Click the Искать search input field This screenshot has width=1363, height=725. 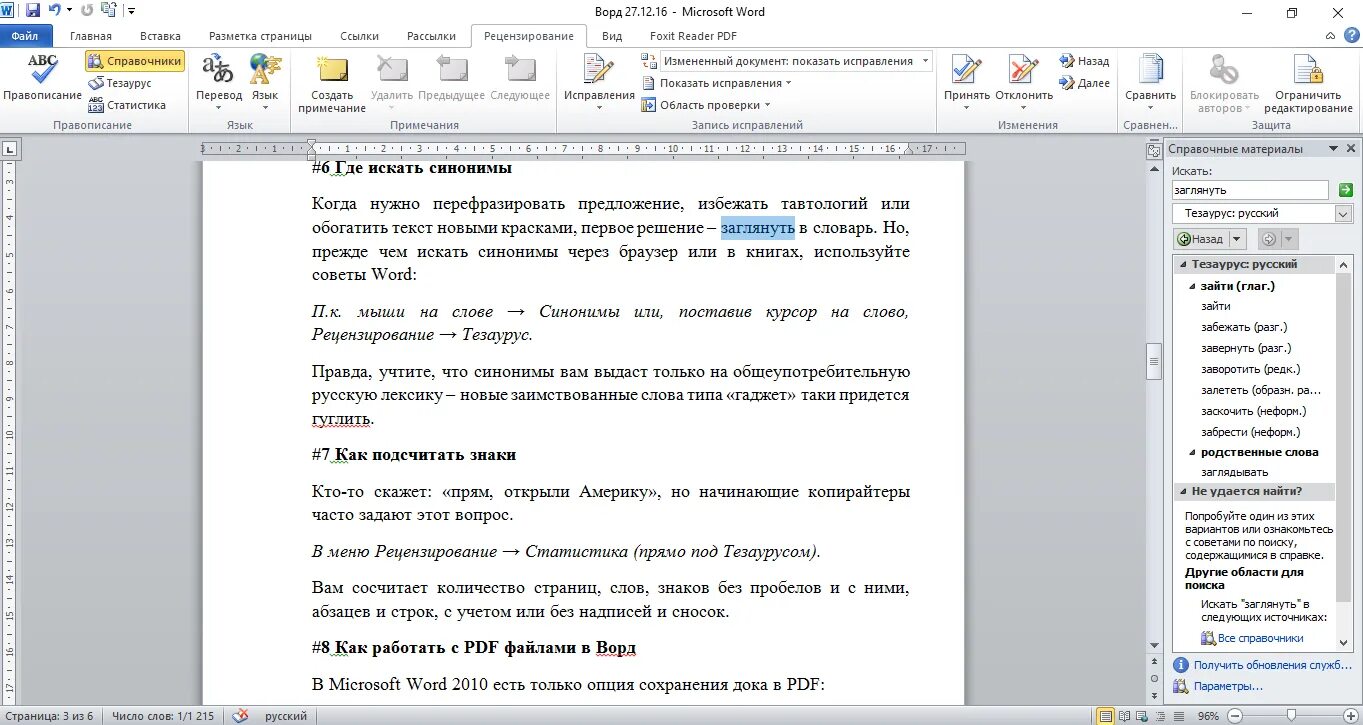coord(1250,190)
